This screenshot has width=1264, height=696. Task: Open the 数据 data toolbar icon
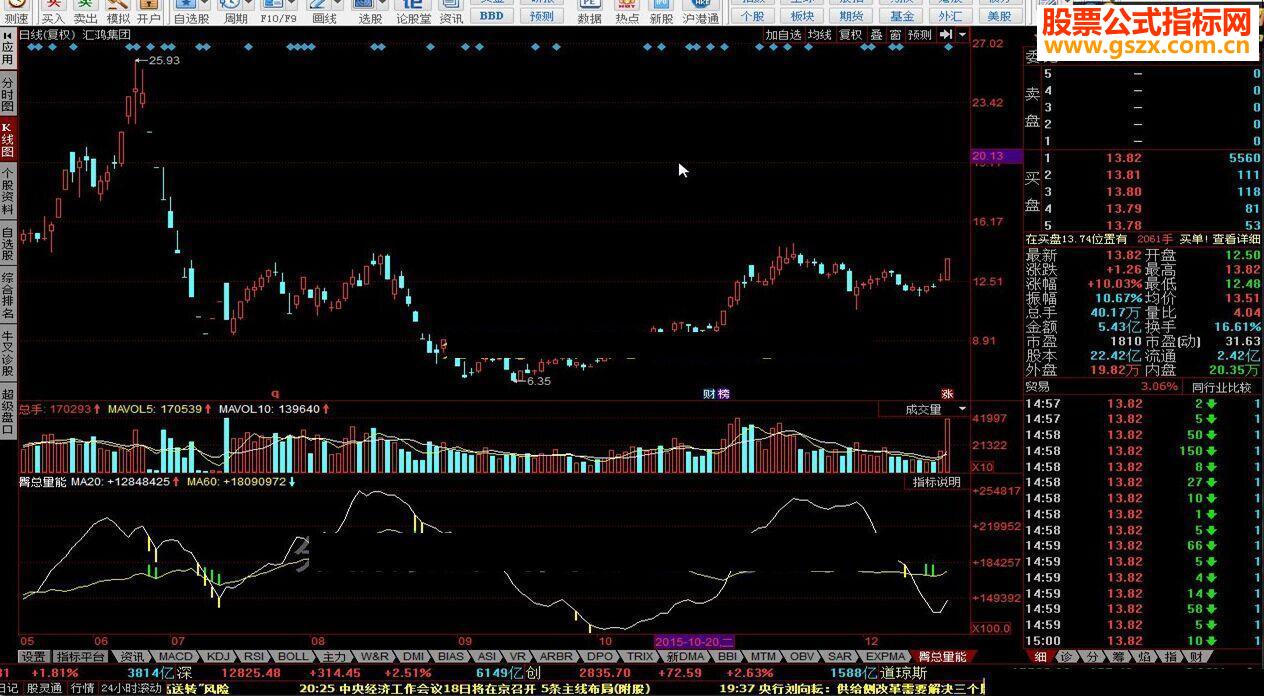point(590,12)
